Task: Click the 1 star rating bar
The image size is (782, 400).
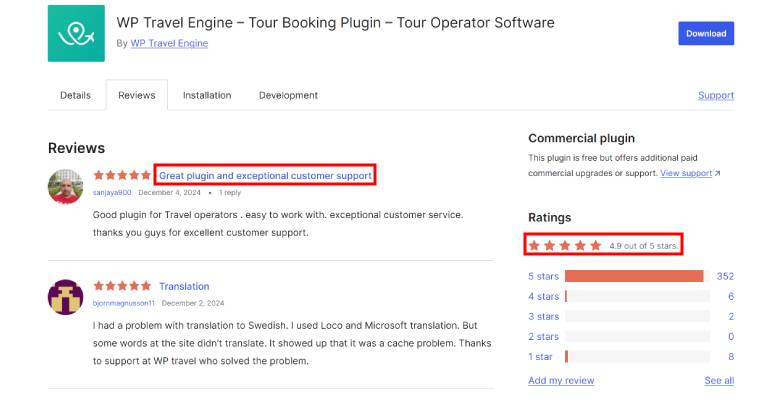Action: click(x=637, y=357)
